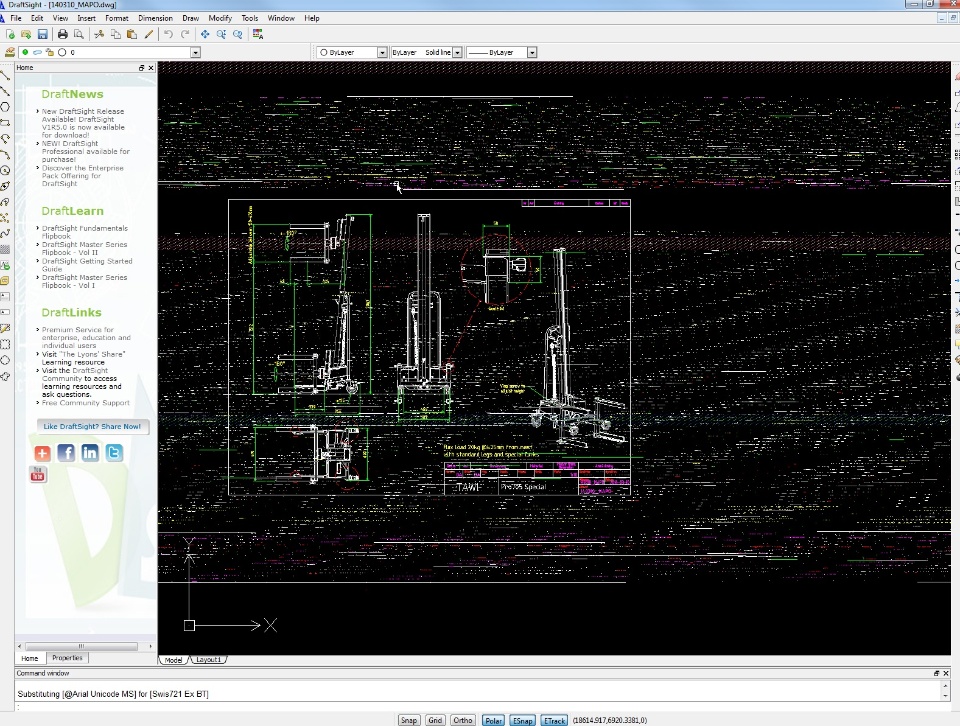Click the Facebook share icon
This screenshot has height=726, width=960.
pyautogui.click(x=66, y=453)
